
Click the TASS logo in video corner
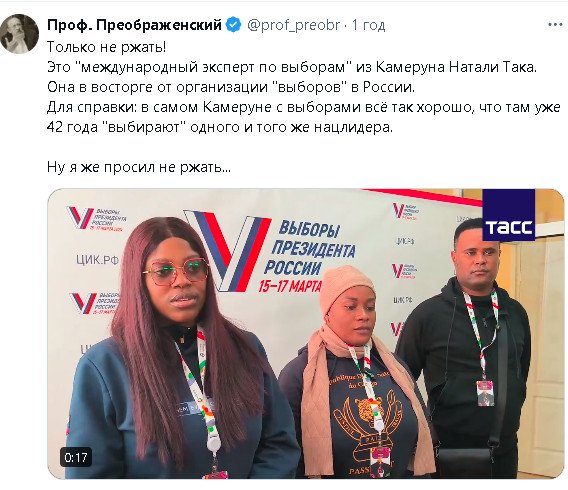pyautogui.click(x=509, y=215)
